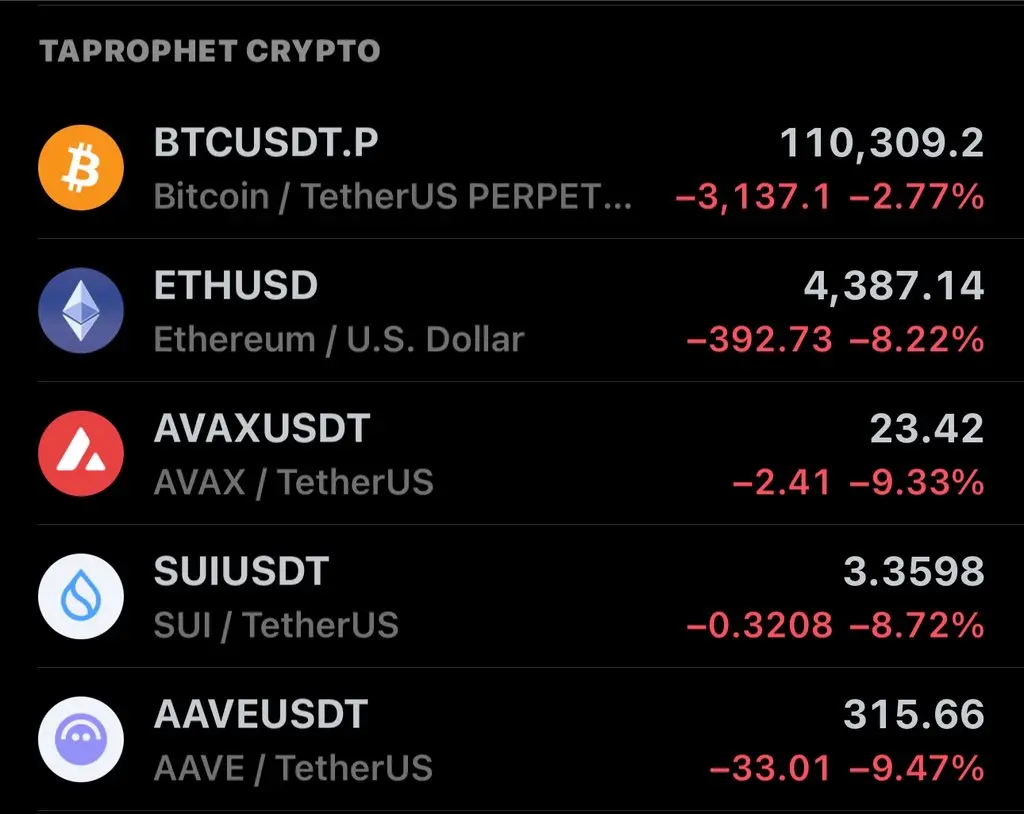Select the SUIUSDT ticker name
Image resolution: width=1024 pixels, height=814 pixels.
pos(241,572)
